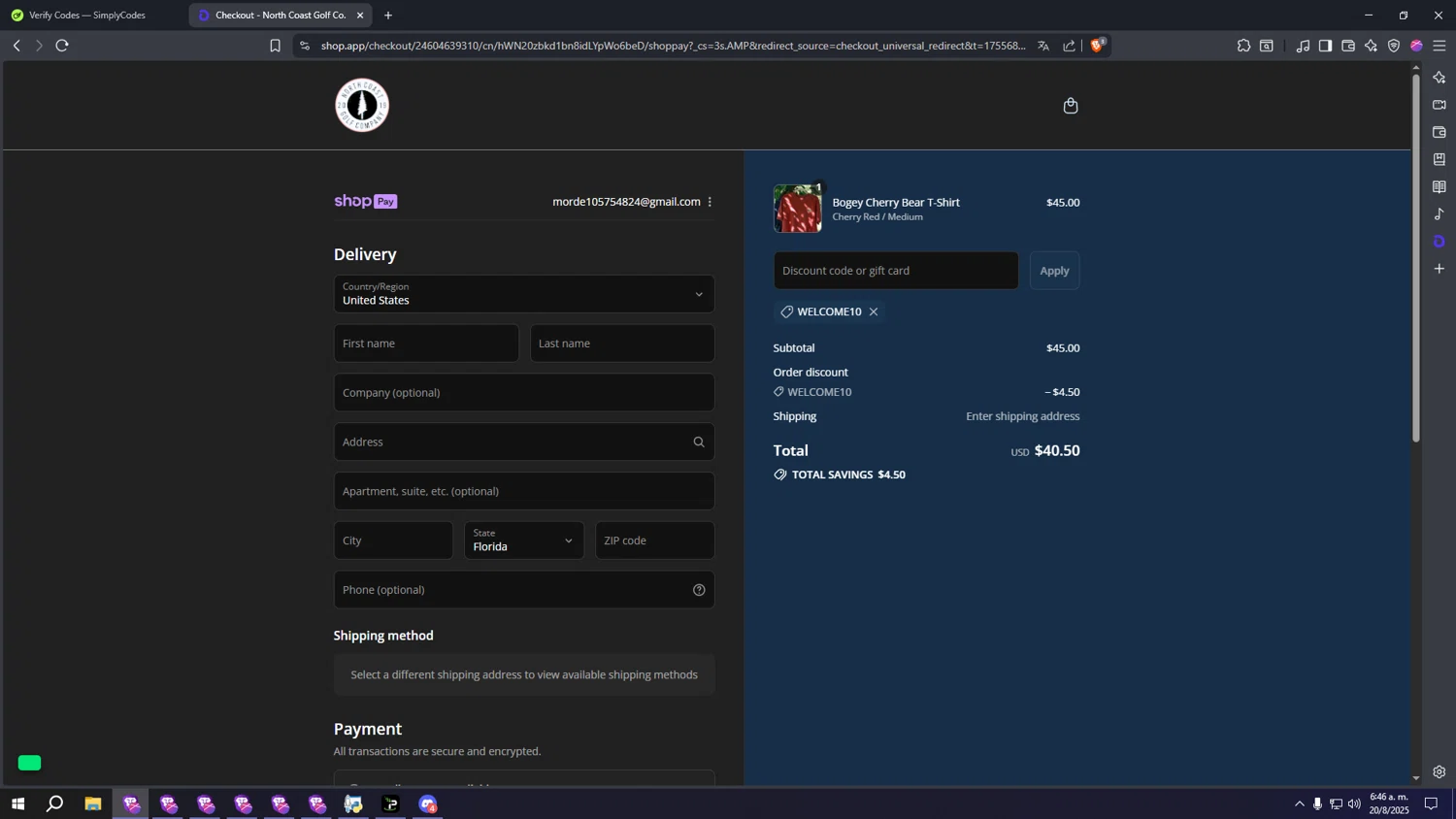Remove the WELCOME10 discount code
Viewport: 1456px width, 819px height.
coord(874,311)
